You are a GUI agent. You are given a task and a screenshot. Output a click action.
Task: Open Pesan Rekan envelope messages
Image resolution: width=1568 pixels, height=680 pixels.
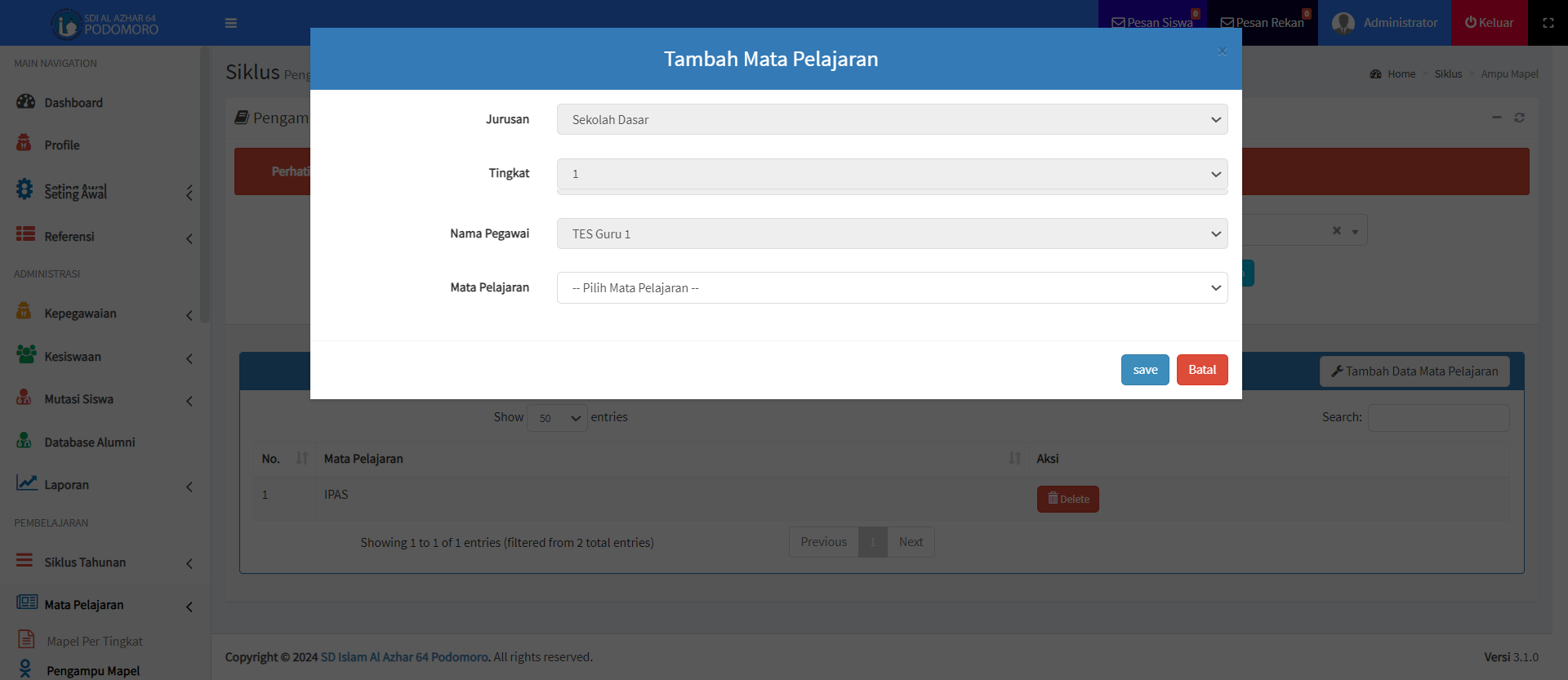(1262, 23)
